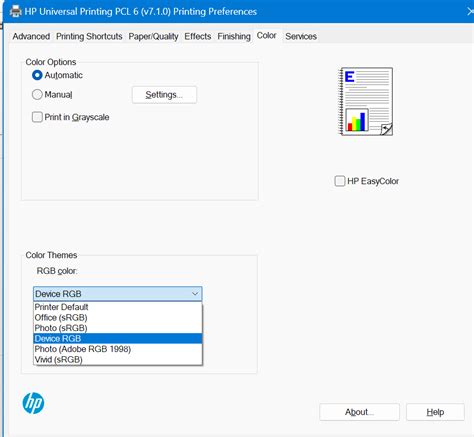Toggle the HP EasyColor checkbox
Screen dimensions: 474x437
pyautogui.click(x=340, y=181)
